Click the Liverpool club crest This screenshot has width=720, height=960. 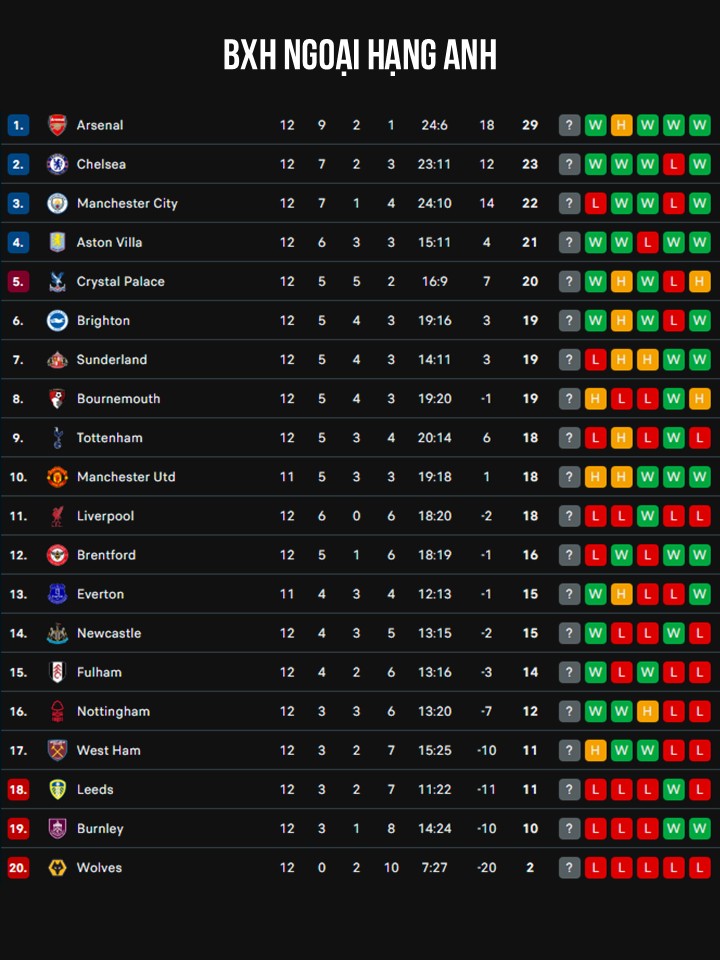tap(57, 516)
